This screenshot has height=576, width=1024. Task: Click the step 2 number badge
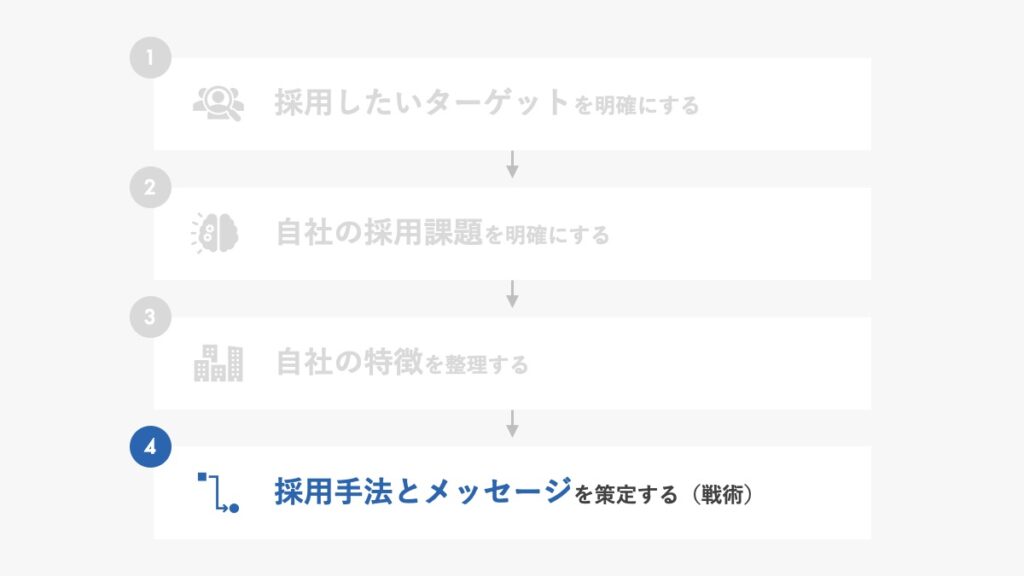pyautogui.click(x=150, y=187)
